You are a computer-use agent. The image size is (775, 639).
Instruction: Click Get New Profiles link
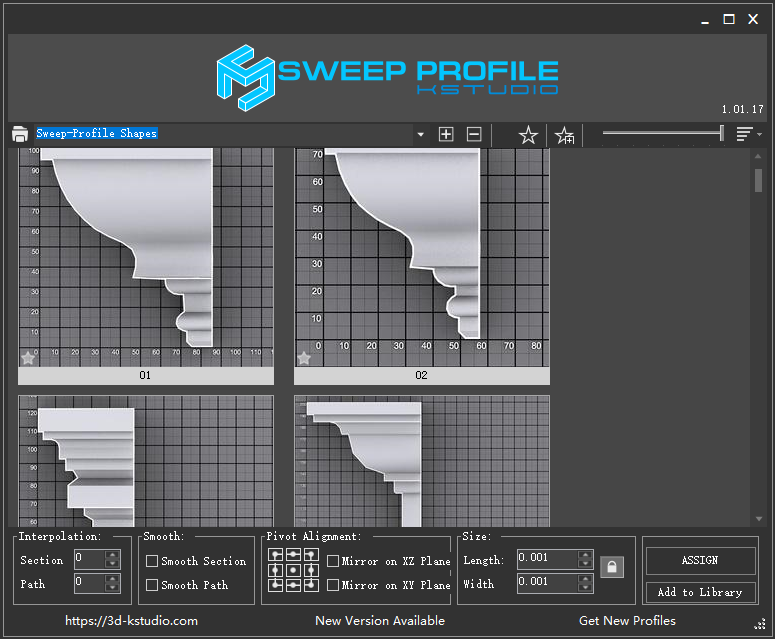[627, 621]
